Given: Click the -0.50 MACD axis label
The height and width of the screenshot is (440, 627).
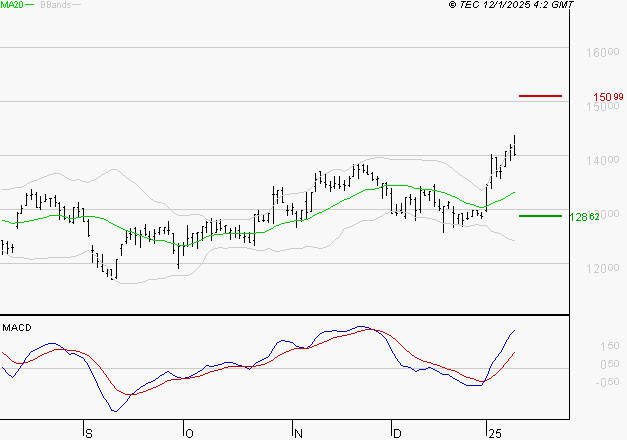Looking at the screenshot, I should (x=607, y=382).
